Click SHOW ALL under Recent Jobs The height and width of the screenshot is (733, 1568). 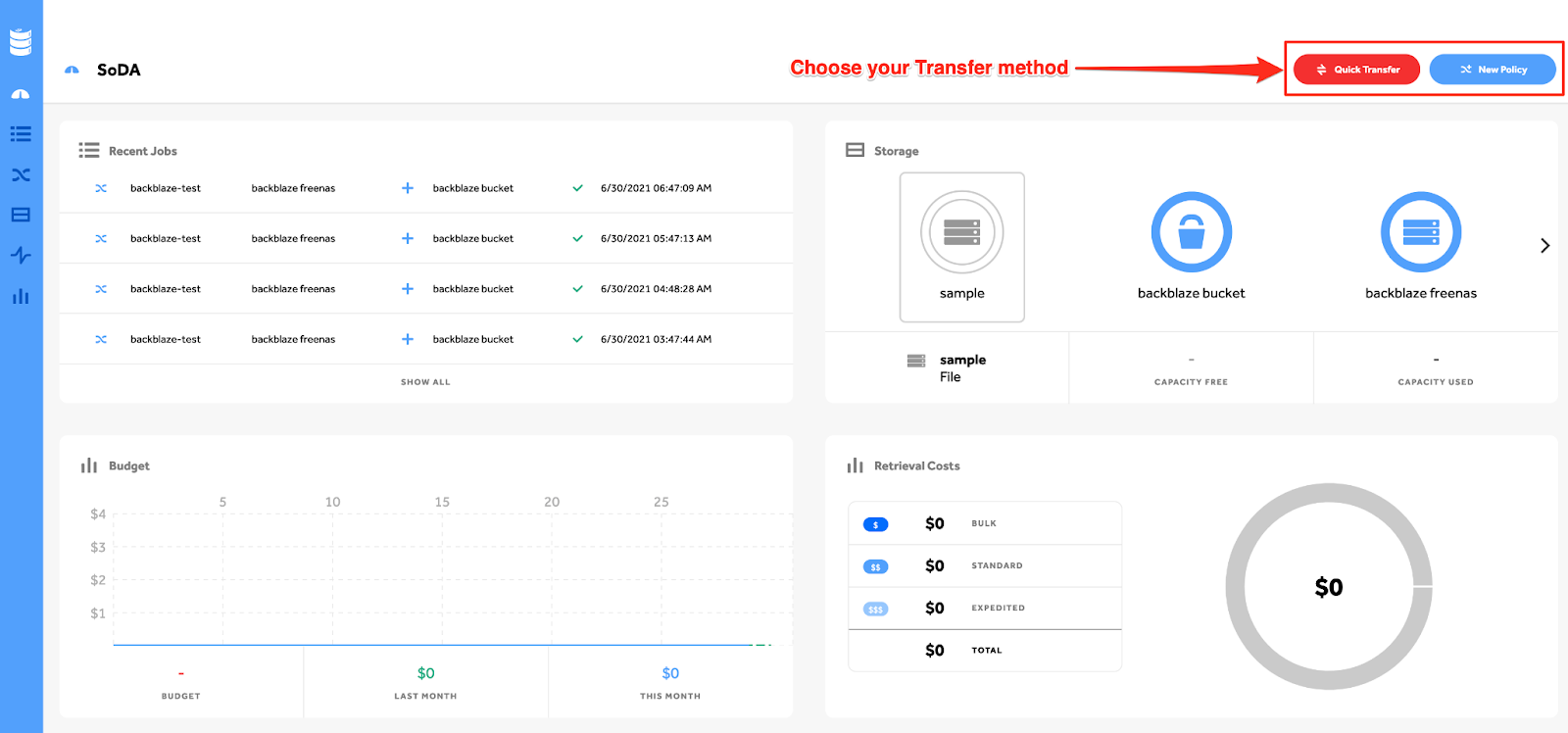point(425,382)
